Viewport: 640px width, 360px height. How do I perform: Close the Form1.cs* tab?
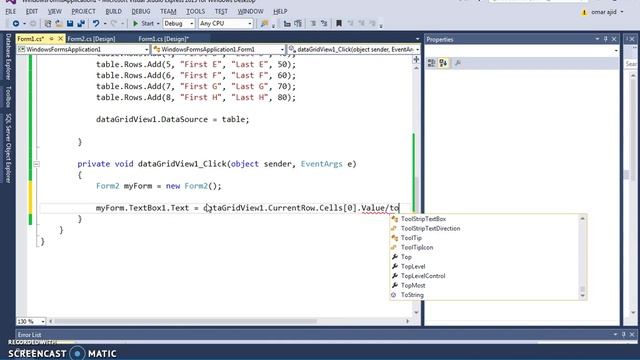(60, 38)
